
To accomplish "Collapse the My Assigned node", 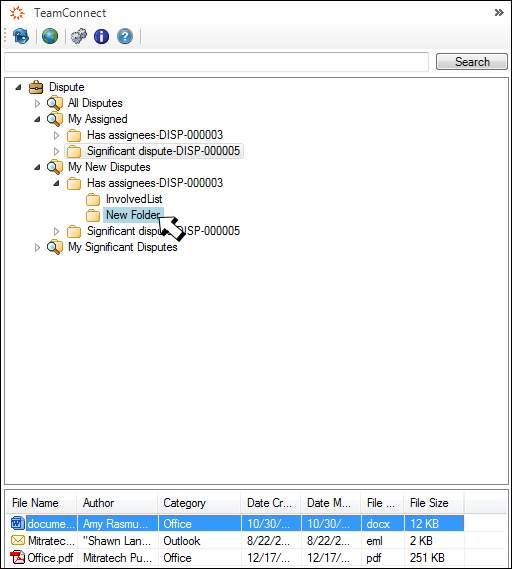I will click(37, 119).
